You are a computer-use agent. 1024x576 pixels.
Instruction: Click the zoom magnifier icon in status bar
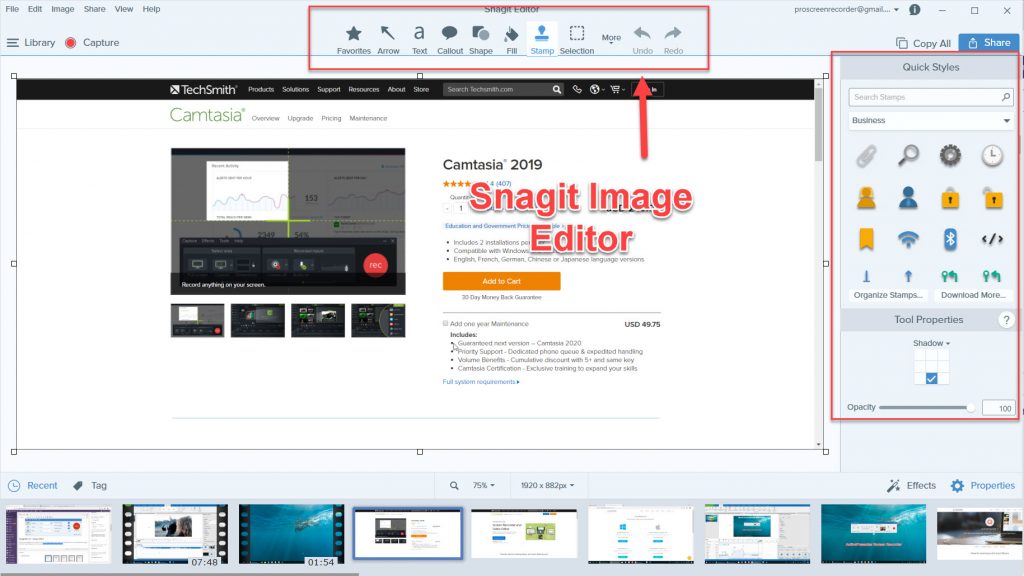pyautogui.click(x=454, y=485)
